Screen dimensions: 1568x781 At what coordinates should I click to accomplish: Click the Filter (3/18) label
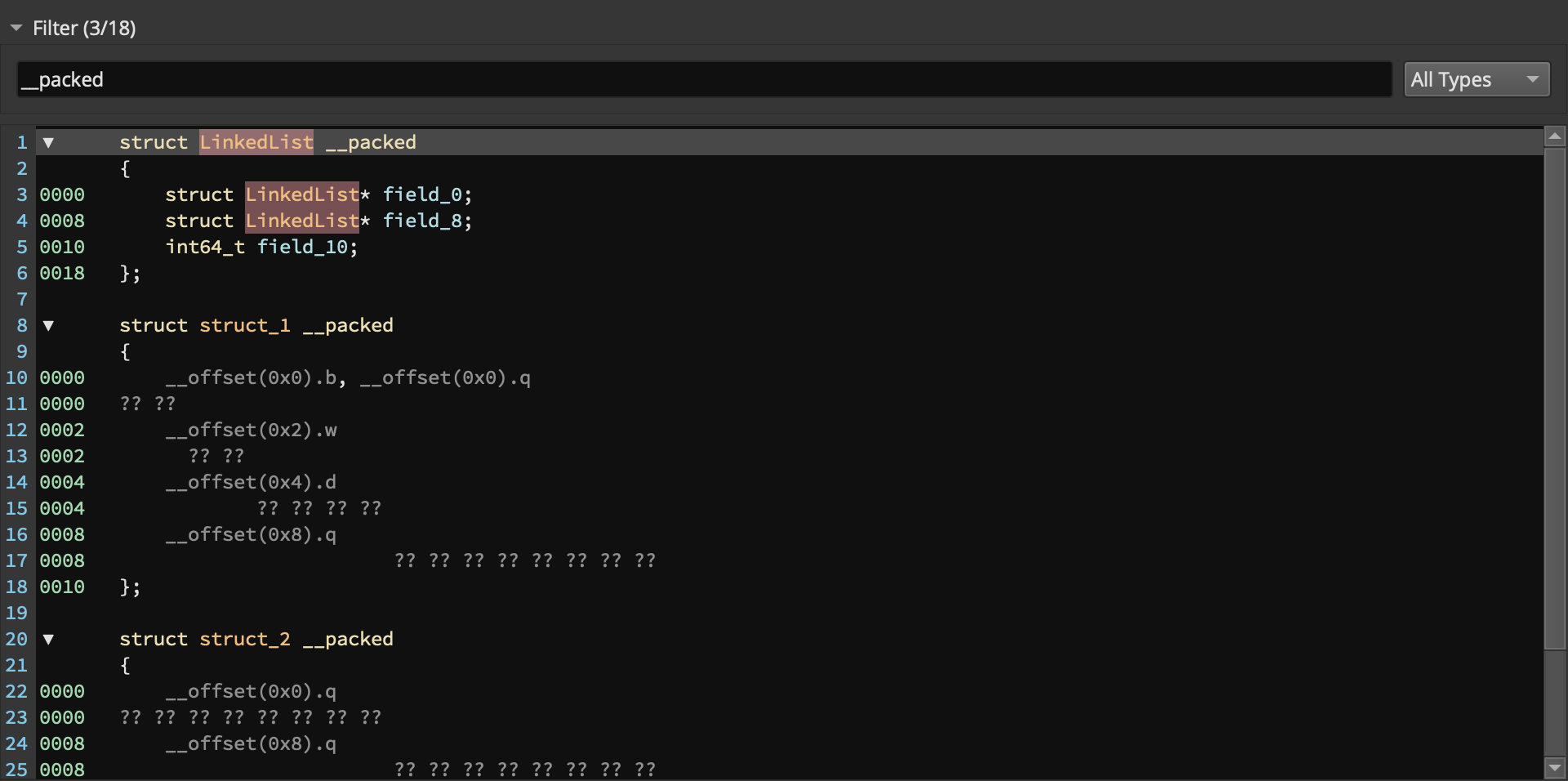coord(84,27)
